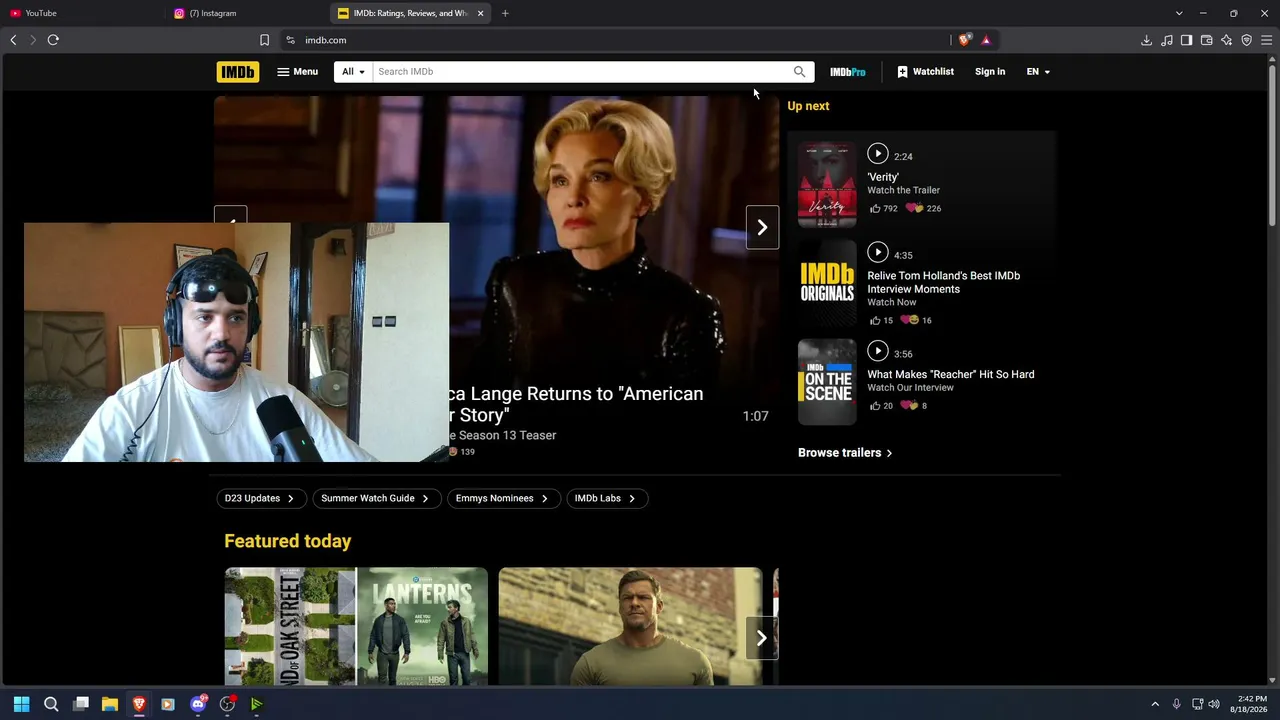1280x720 pixels.
Task: Click 'Relive Tom Holland's Best IMDb Interview Moments' title
Action: point(944,283)
